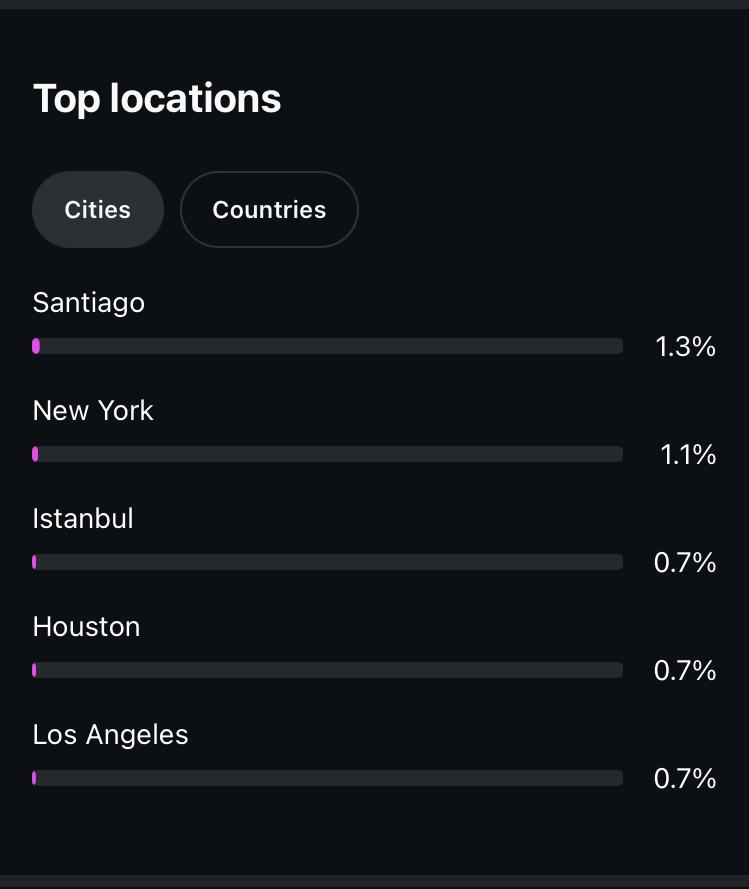This screenshot has height=889, width=749.
Task: Select the New York city label
Action: point(93,410)
